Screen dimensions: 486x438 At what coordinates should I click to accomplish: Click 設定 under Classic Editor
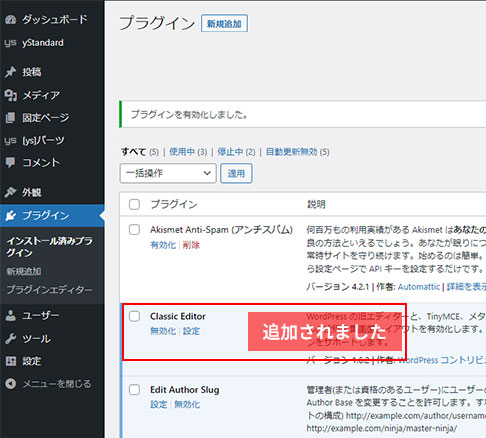tap(191, 331)
